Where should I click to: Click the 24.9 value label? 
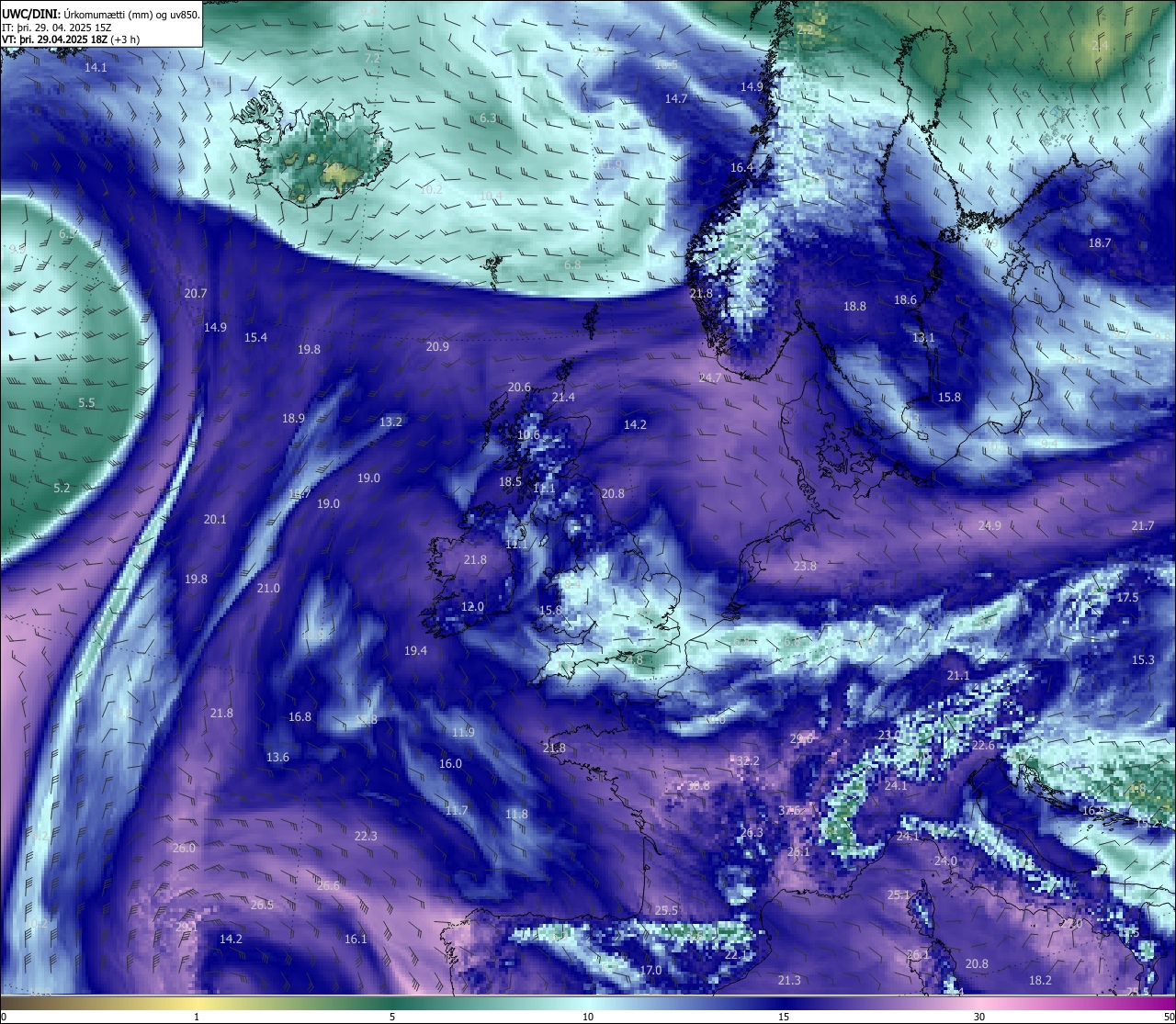(989, 526)
